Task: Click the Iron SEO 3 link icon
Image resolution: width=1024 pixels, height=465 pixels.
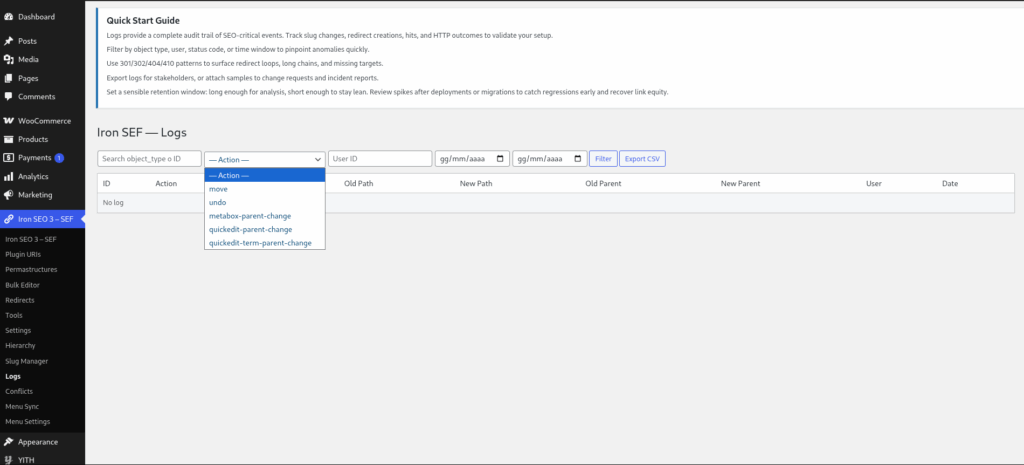Action: coord(9,219)
